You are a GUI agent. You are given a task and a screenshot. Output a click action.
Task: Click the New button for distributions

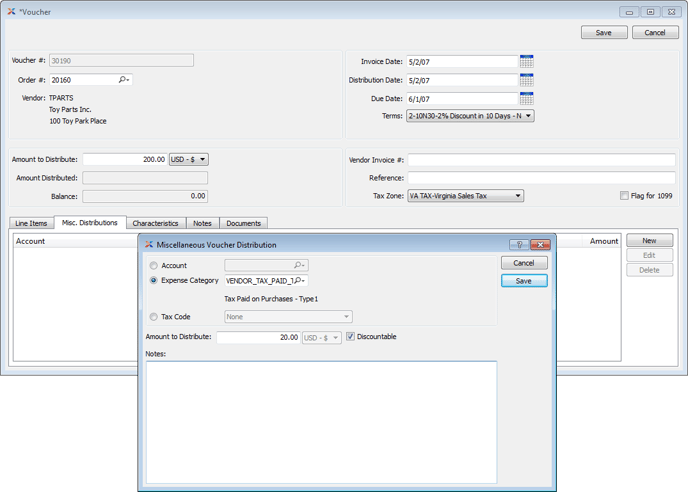(x=649, y=241)
